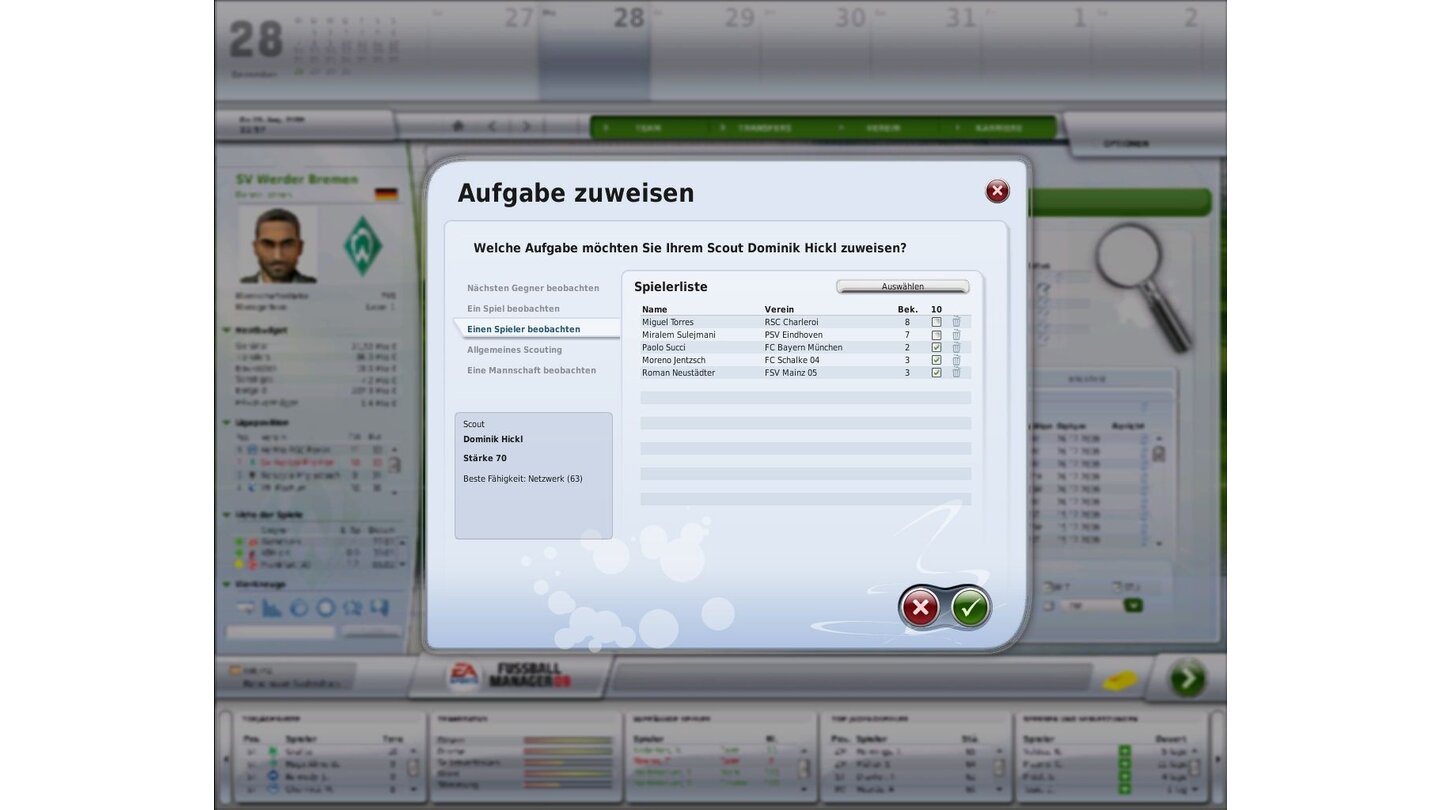
Task: Click the Stärke 70 value
Action: click(x=485, y=458)
